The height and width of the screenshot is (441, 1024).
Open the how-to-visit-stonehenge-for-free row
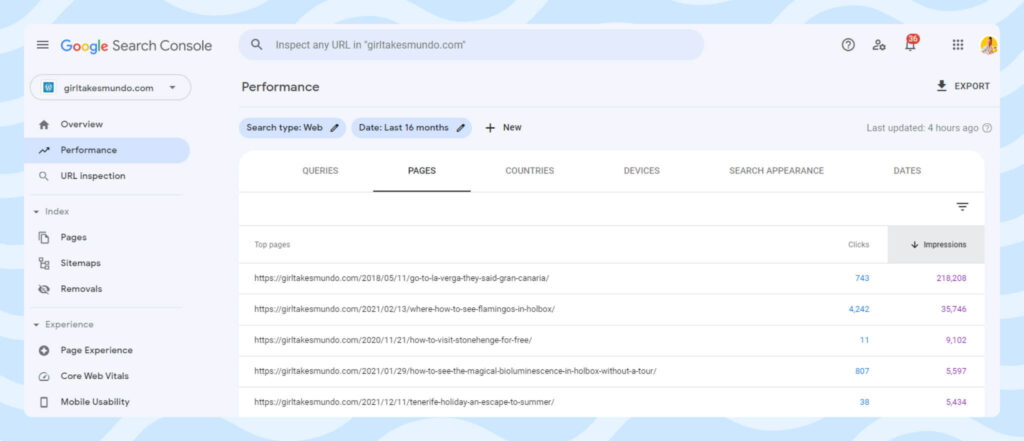tap(611, 340)
